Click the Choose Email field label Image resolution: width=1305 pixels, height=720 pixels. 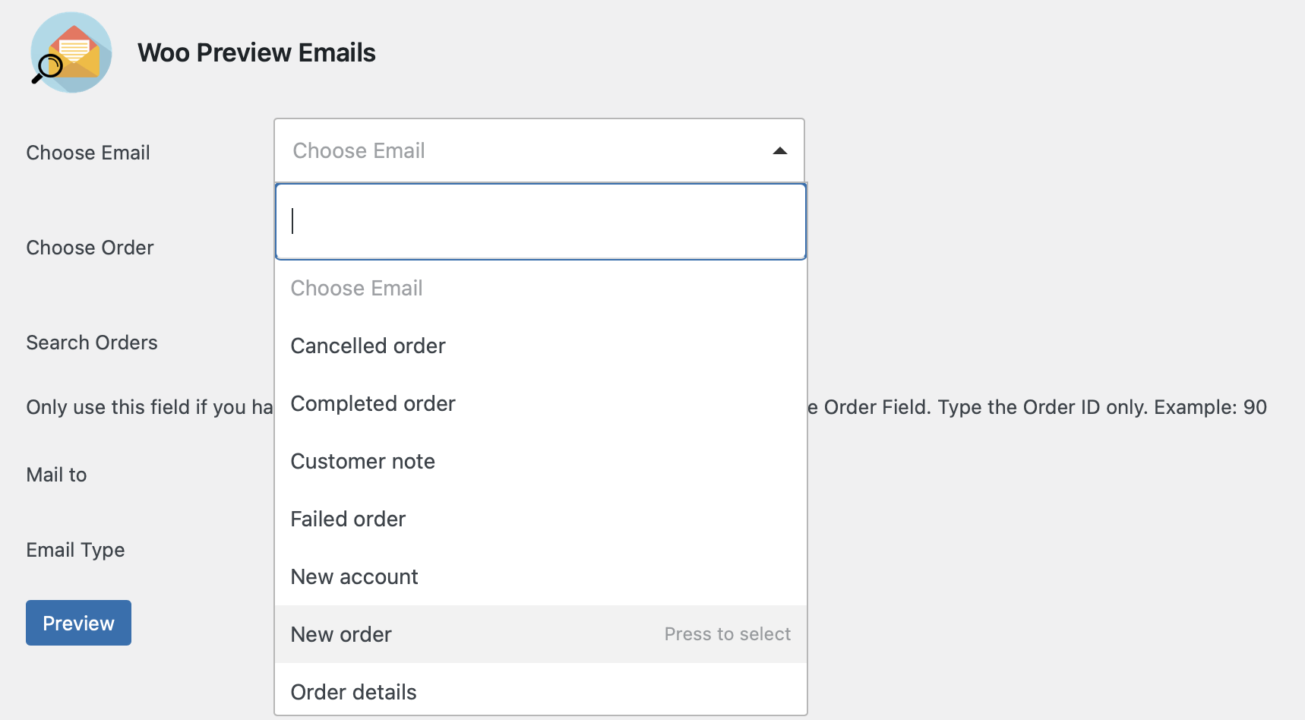(87, 152)
